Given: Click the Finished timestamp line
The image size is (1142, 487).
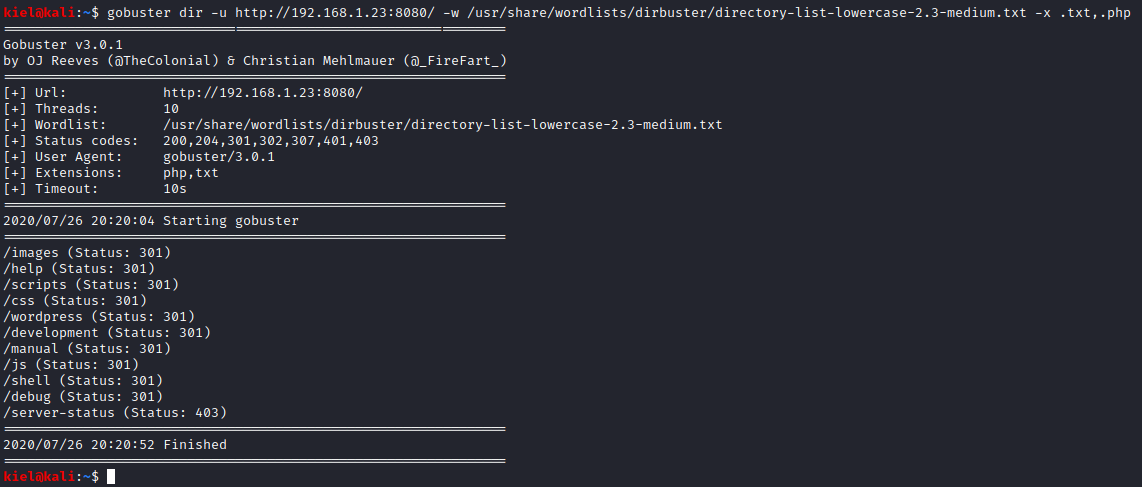Looking at the screenshot, I should (115, 445).
